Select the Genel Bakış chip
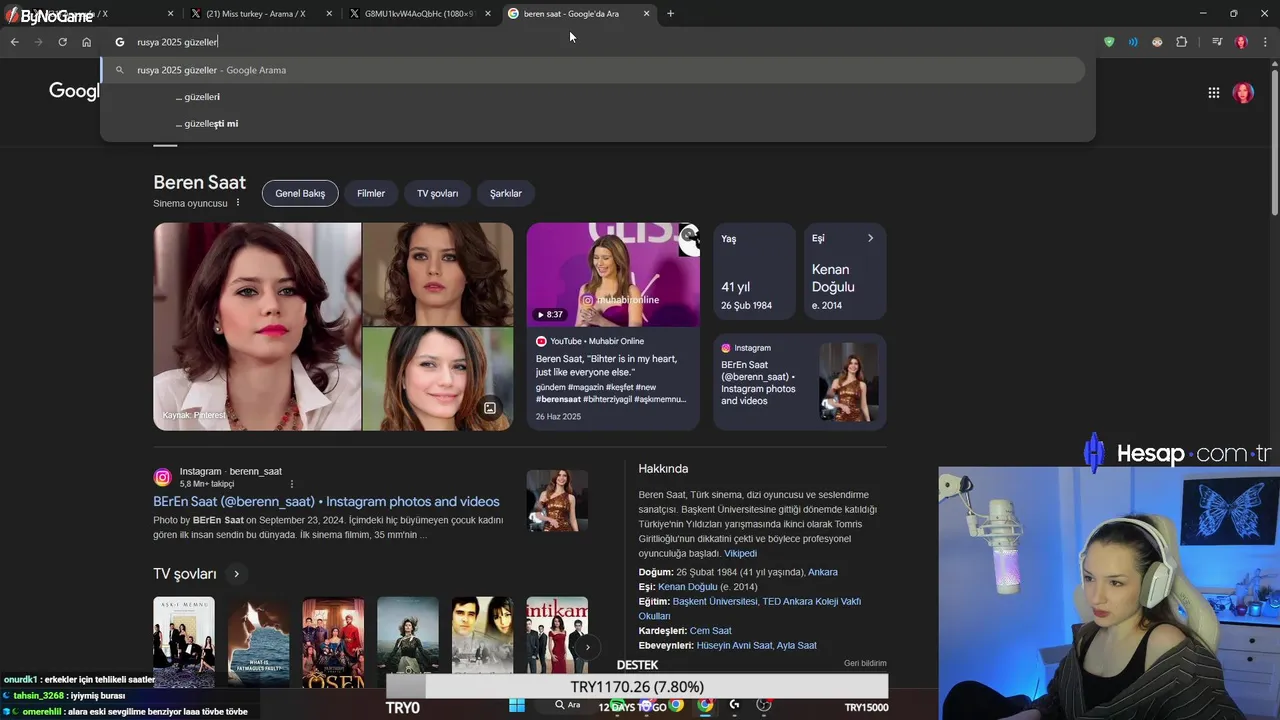The image size is (1280, 720). pos(300,193)
